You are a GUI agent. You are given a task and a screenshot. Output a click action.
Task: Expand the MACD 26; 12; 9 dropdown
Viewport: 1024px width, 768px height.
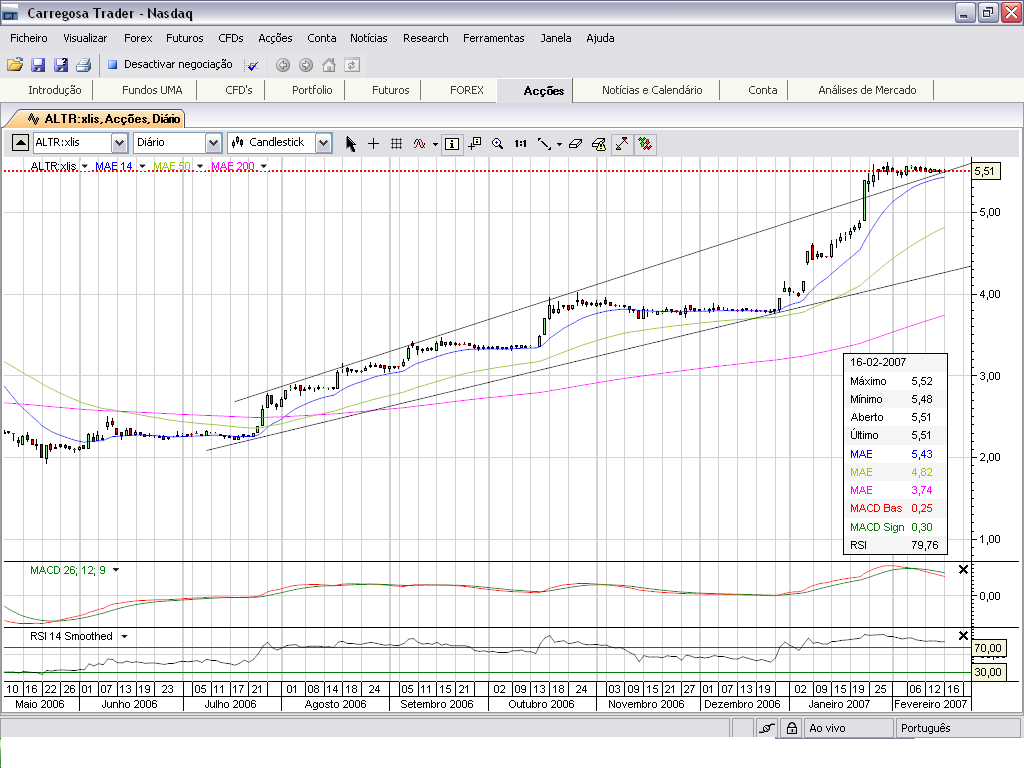(116, 570)
